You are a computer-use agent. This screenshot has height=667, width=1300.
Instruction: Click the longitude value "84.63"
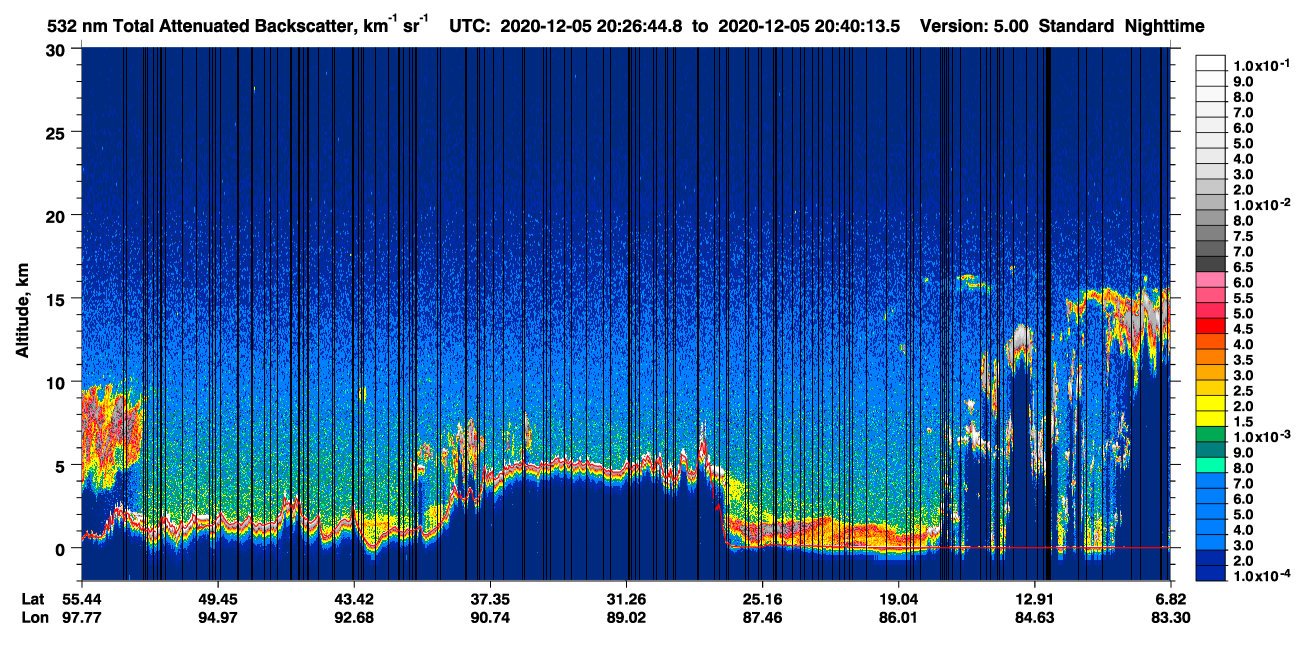pyautogui.click(x=1034, y=617)
